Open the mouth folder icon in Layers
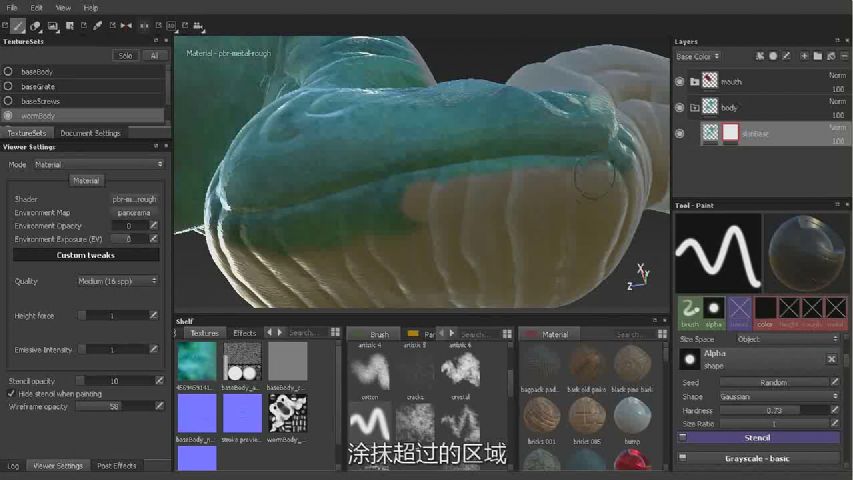This screenshot has height=480, width=853. tap(695, 82)
